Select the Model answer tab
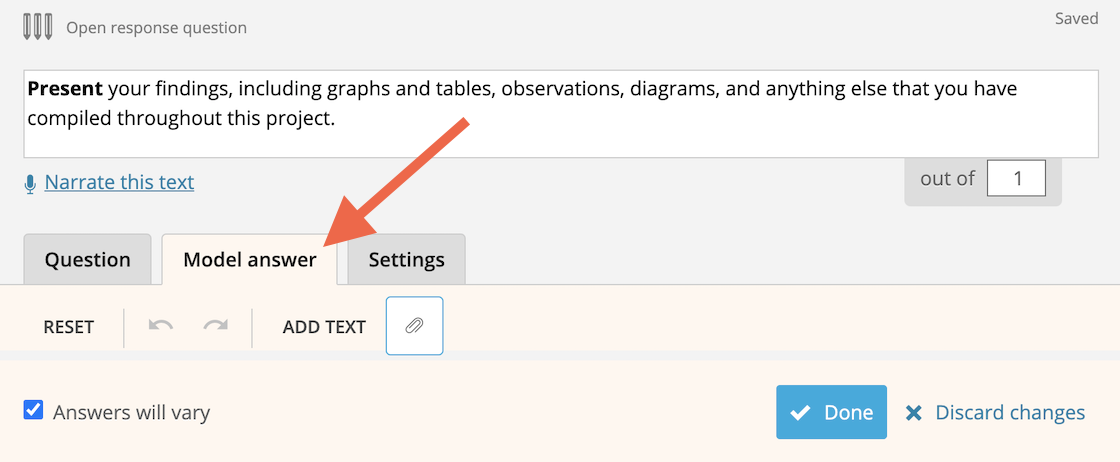This screenshot has height=462, width=1120. point(249,259)
